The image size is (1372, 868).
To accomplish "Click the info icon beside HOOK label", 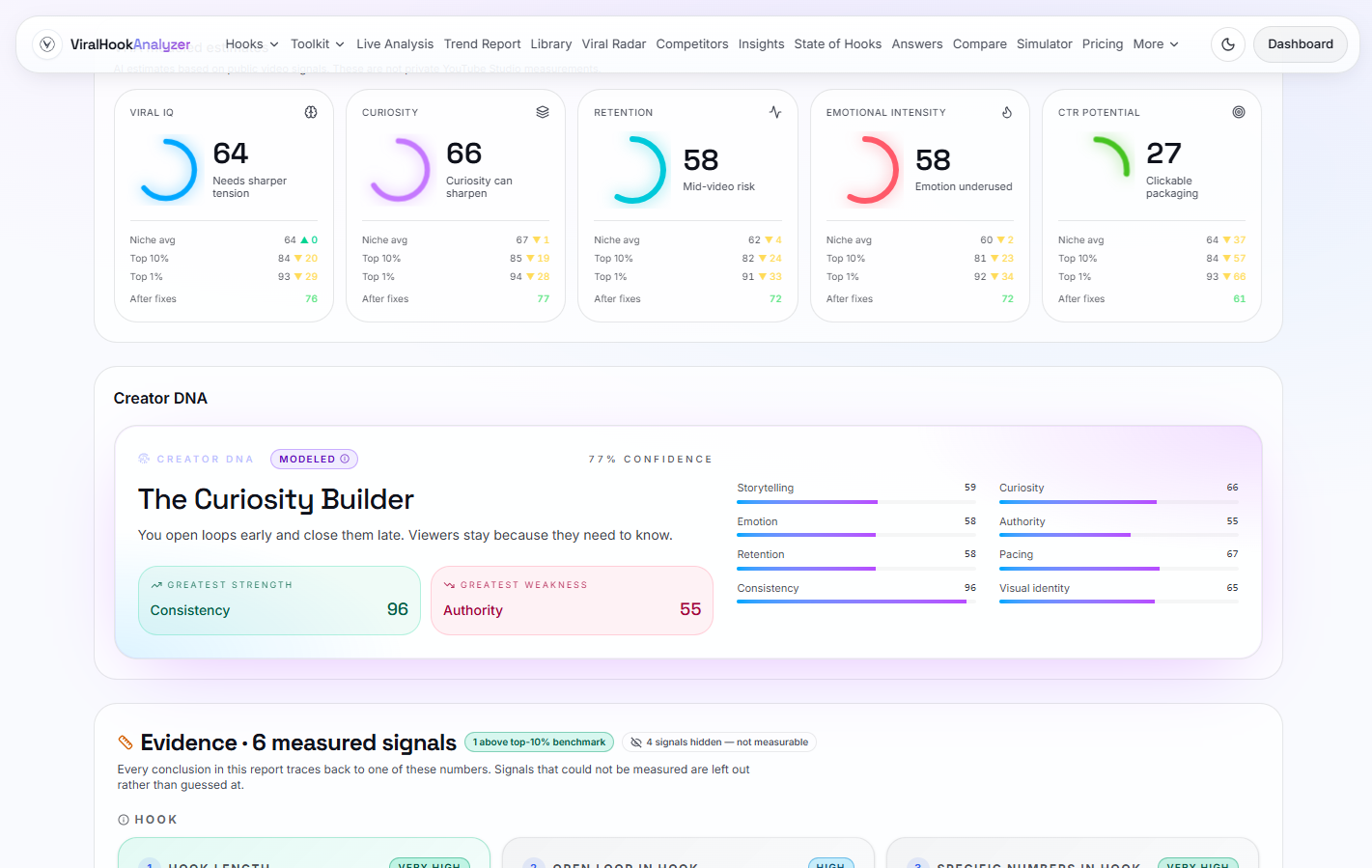I will coord(124,820).
